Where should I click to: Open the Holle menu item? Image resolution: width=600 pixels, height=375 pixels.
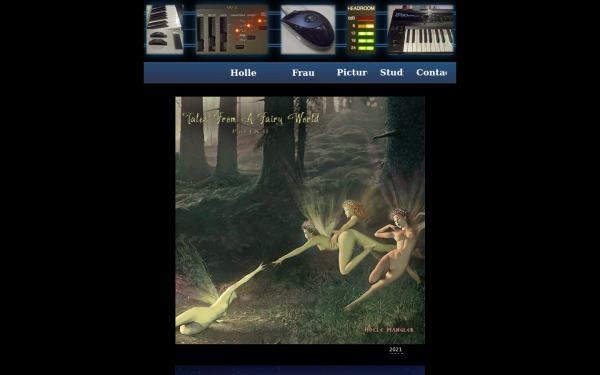click(x=243, y=73)
